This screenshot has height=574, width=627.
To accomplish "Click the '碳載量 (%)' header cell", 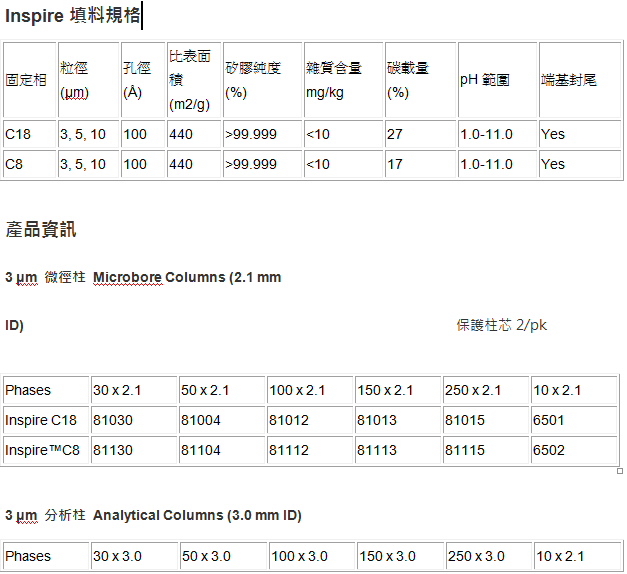I will coord(421,80).
